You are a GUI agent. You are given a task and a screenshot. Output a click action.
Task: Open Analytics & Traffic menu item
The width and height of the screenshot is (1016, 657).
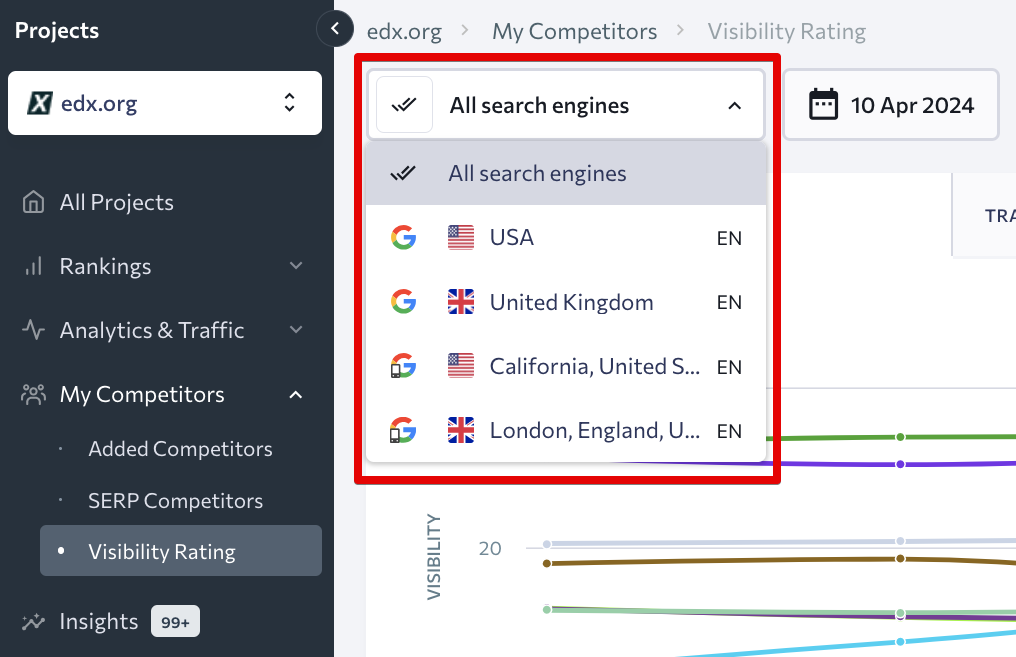coord(152,330)
